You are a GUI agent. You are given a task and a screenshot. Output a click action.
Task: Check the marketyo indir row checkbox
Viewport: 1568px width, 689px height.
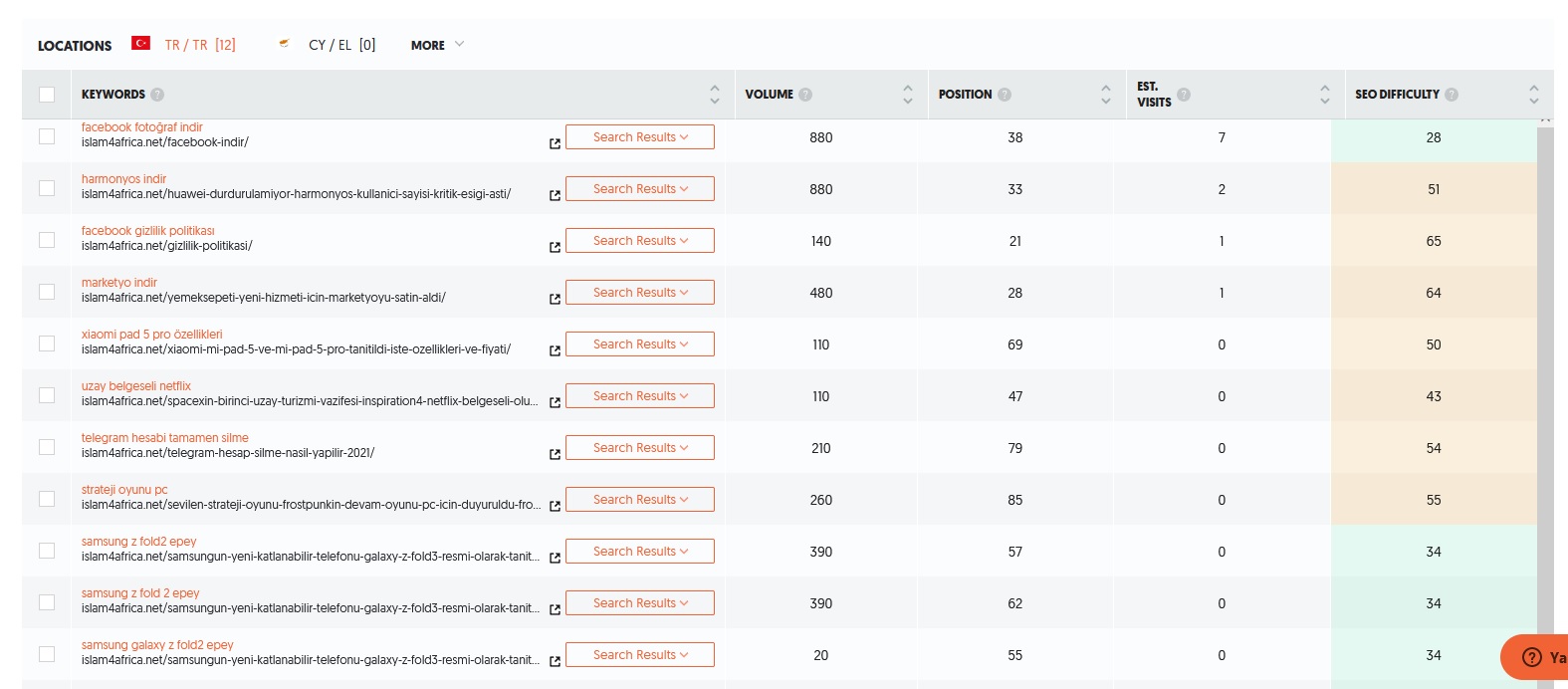point(47,292)
